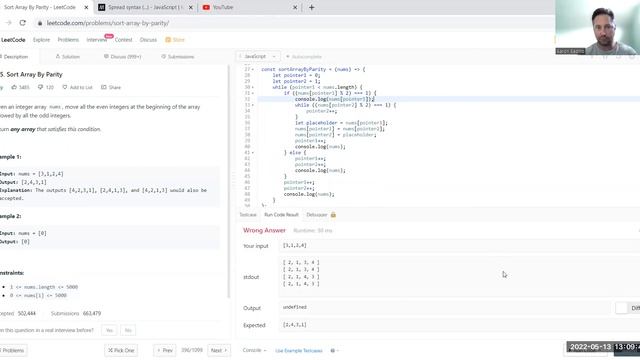Click the thumbs-up like icon
Viewport: 640px width, 360px height.
click(x=14, y=87)
